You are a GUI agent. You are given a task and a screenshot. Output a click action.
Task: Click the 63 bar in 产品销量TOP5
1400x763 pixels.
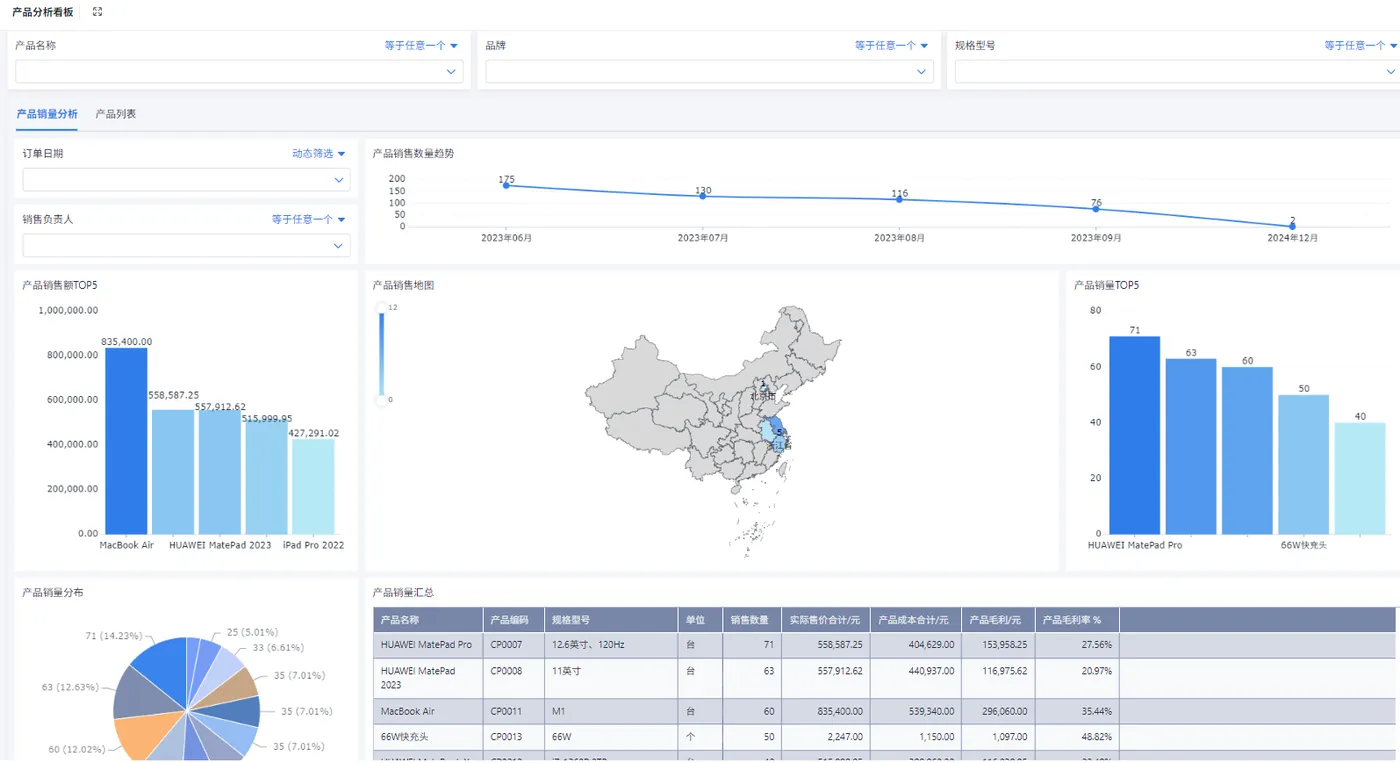click(x=1191, y=446)
